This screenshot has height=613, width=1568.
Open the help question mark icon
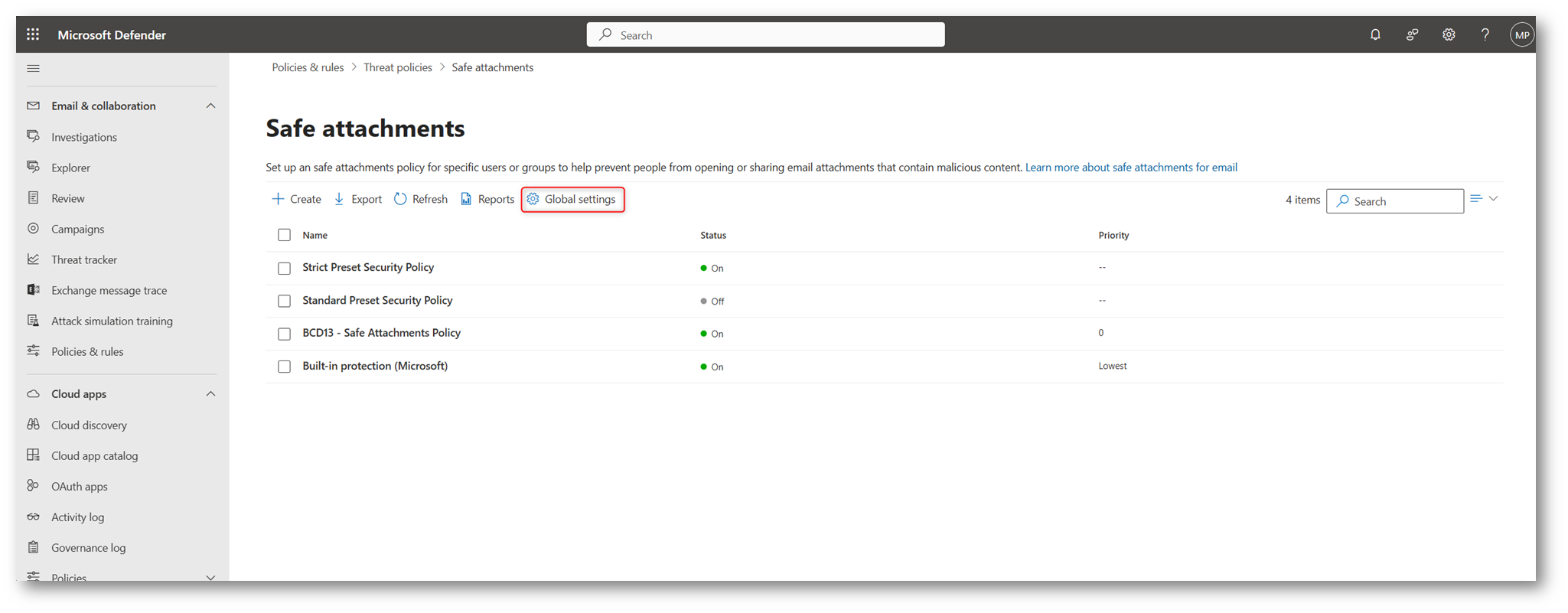tap(1485, 34)
